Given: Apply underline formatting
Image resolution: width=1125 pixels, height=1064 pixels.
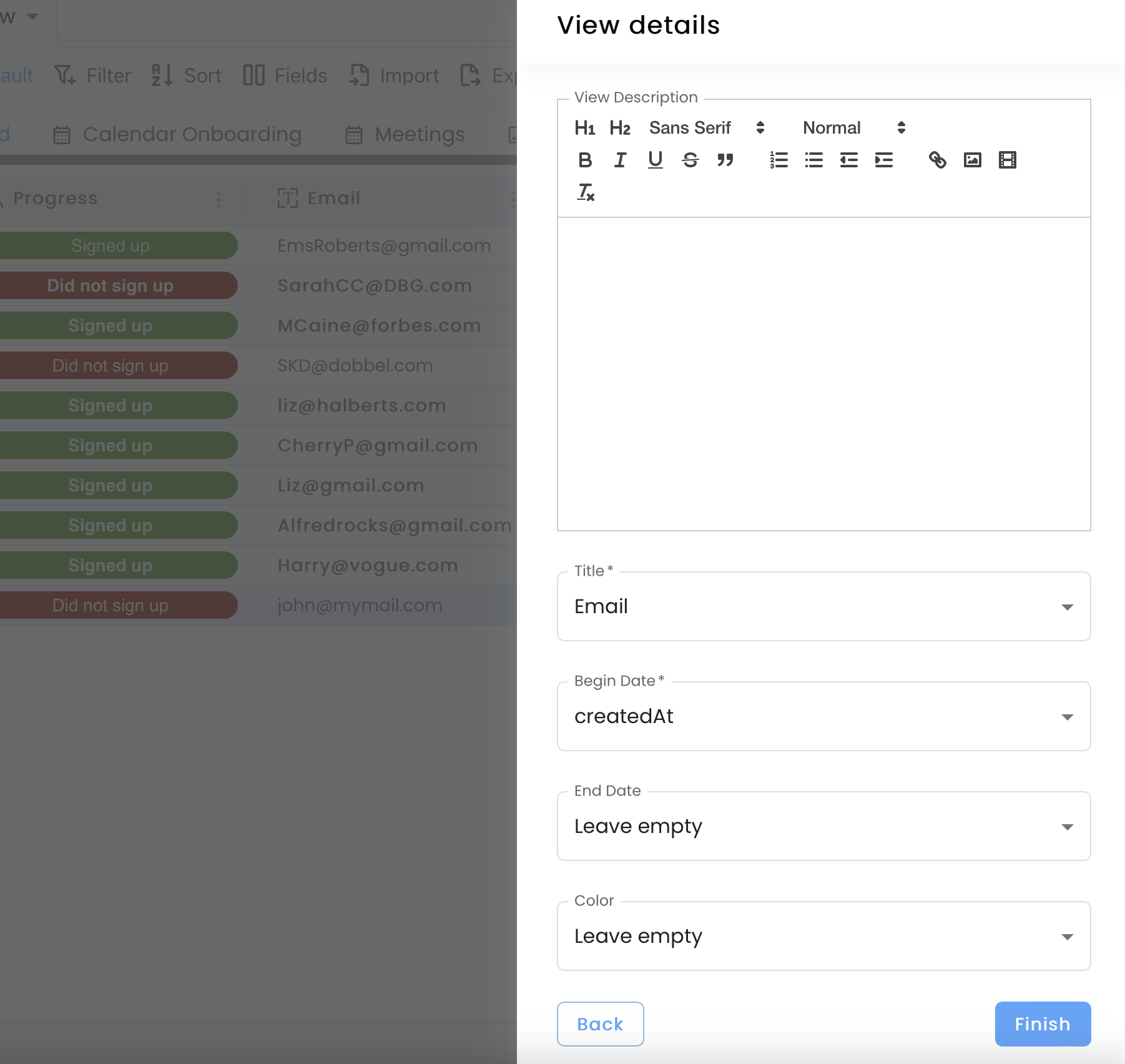Looking at the screenshot, I should pyautogui.click(x=655, y=160).
